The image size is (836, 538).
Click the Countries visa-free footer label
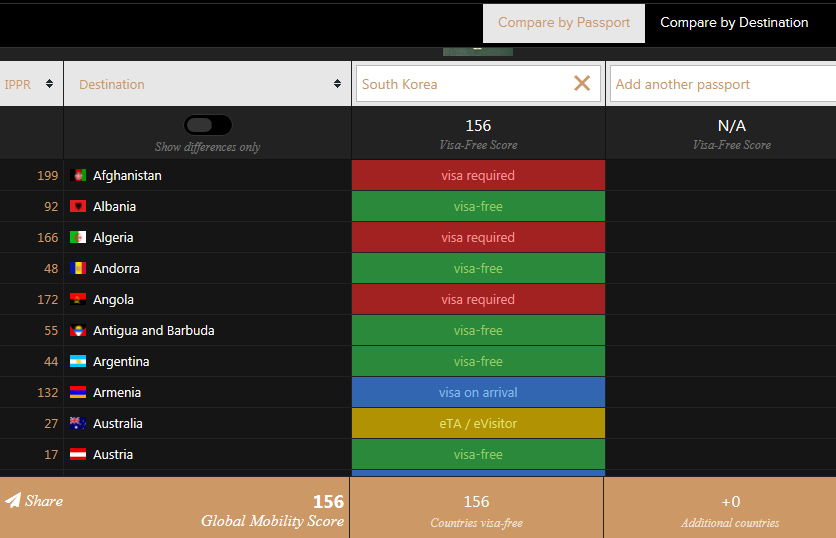[x=477, y=523]
